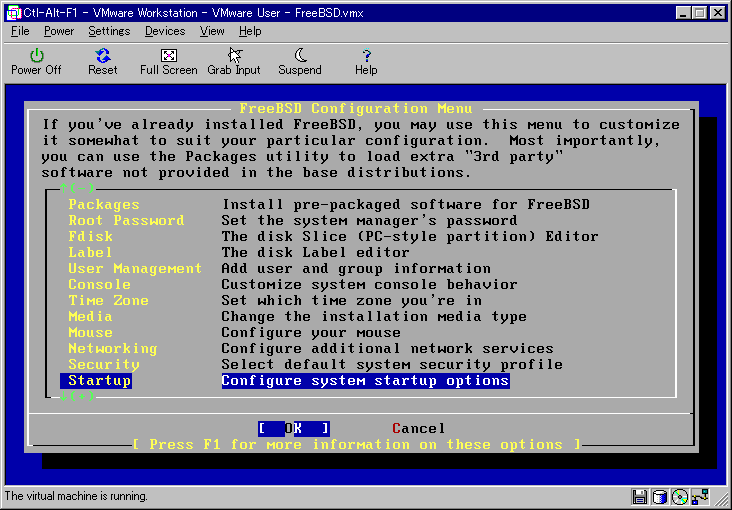The width and height of the screenshot is (732, 510).
Task: Close the VMware Workstation window
Action: (x=718, y=13)
